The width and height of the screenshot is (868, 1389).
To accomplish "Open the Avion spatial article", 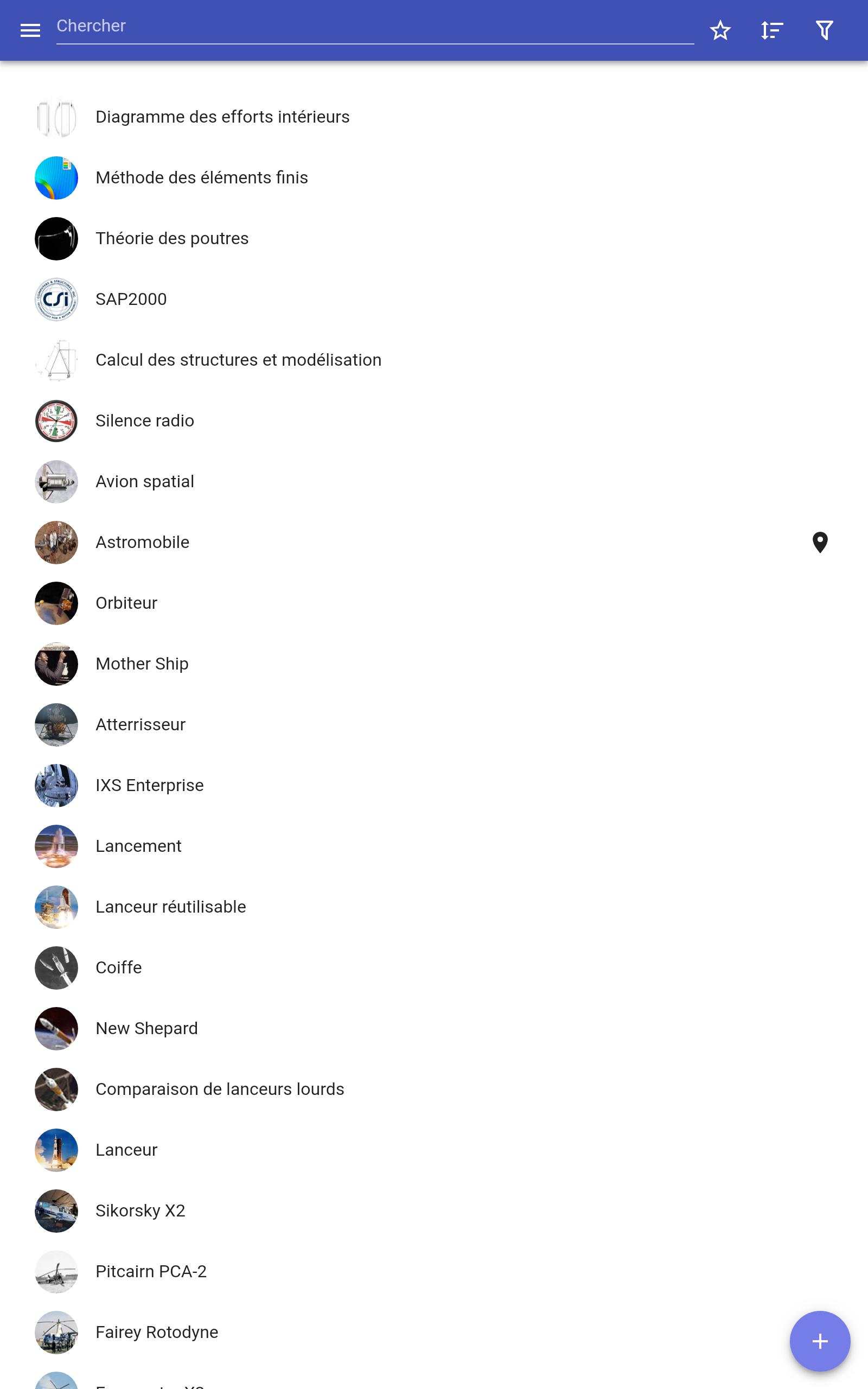I will [x=434, y=482].
